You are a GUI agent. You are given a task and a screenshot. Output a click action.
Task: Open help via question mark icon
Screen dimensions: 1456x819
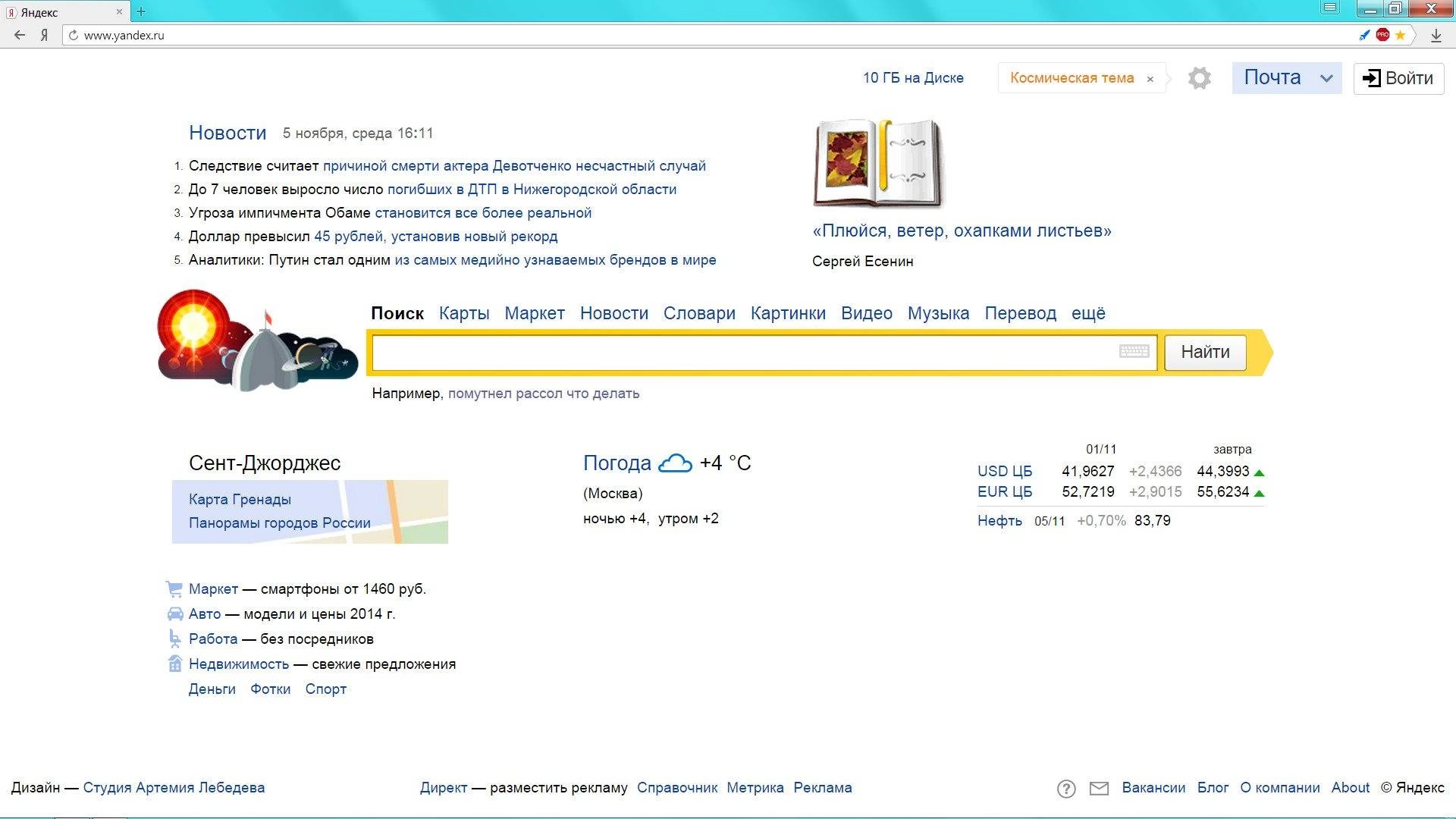click(x=1066, y=789)
